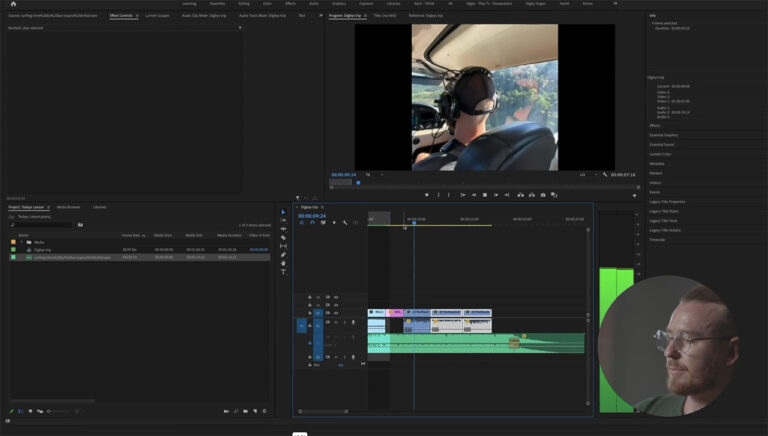This screenshot has height=436, width=768.
Task: Jump to the Out point
Action: click(x=507, y=195)
